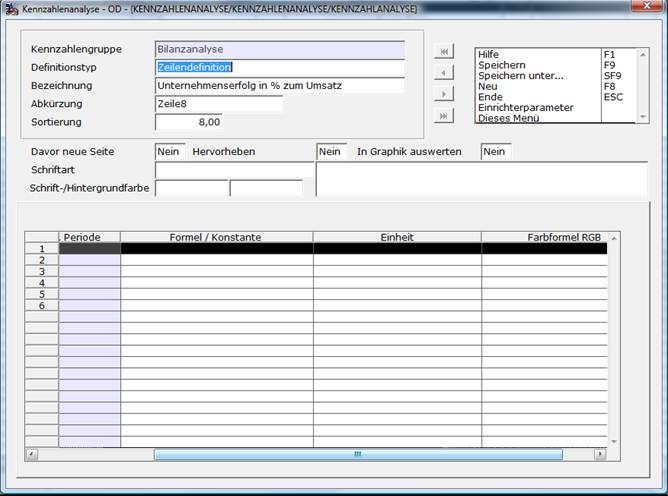This screenshot has height=496, width=668.
Task: Click the table's horizontal scrollbar thumb
Action: [358, 454]
